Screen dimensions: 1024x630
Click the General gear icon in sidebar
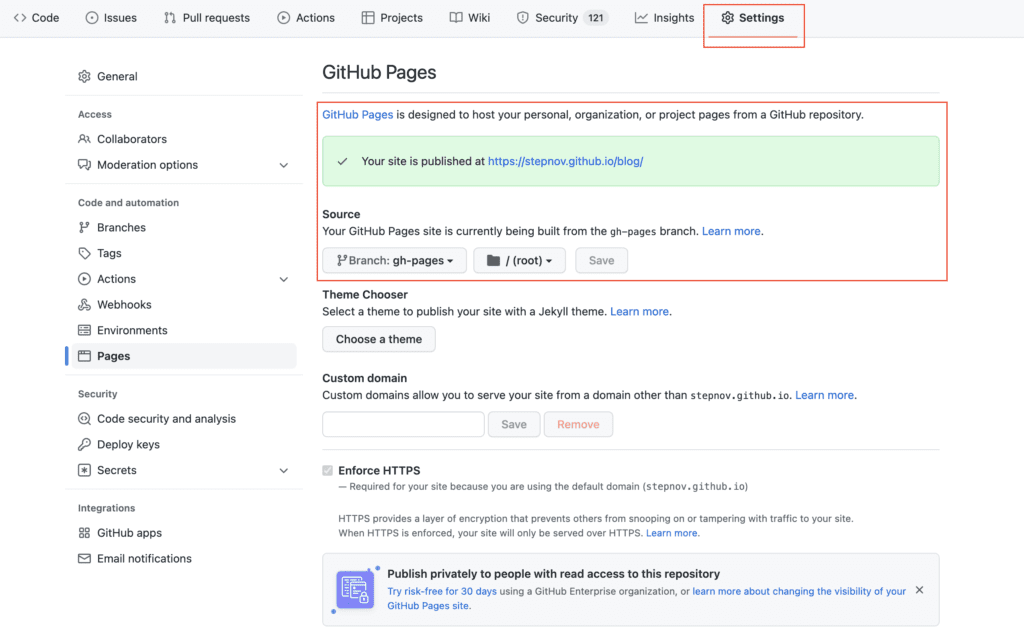point(84,76)
